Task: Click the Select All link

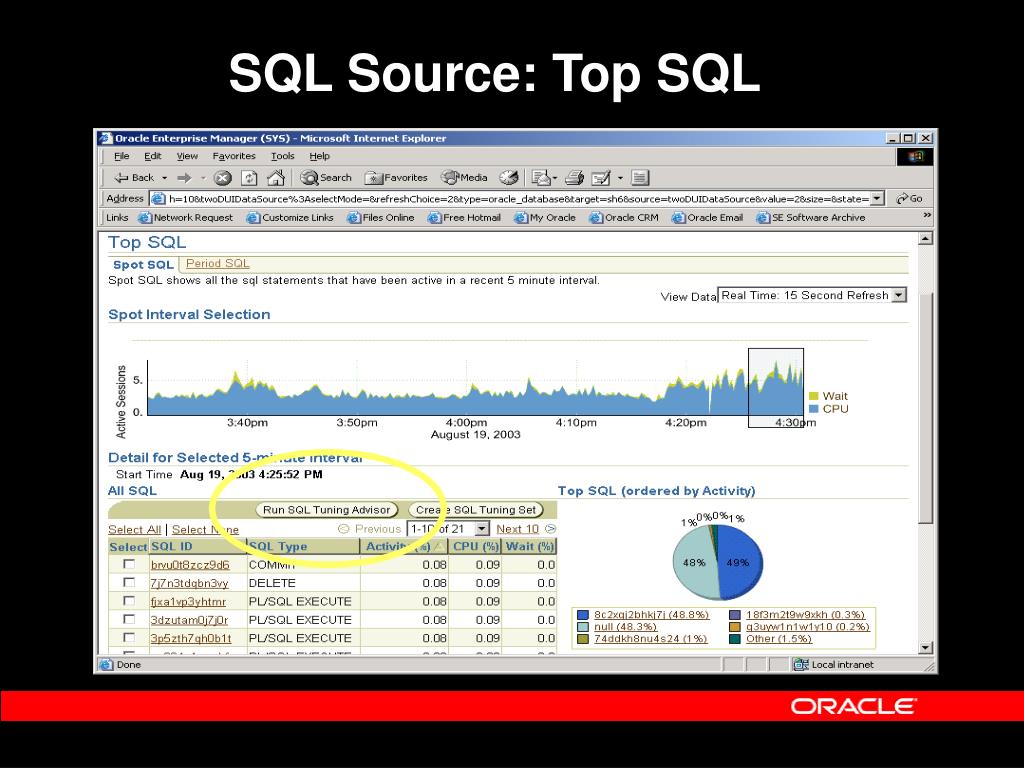Action: point(135,530)
